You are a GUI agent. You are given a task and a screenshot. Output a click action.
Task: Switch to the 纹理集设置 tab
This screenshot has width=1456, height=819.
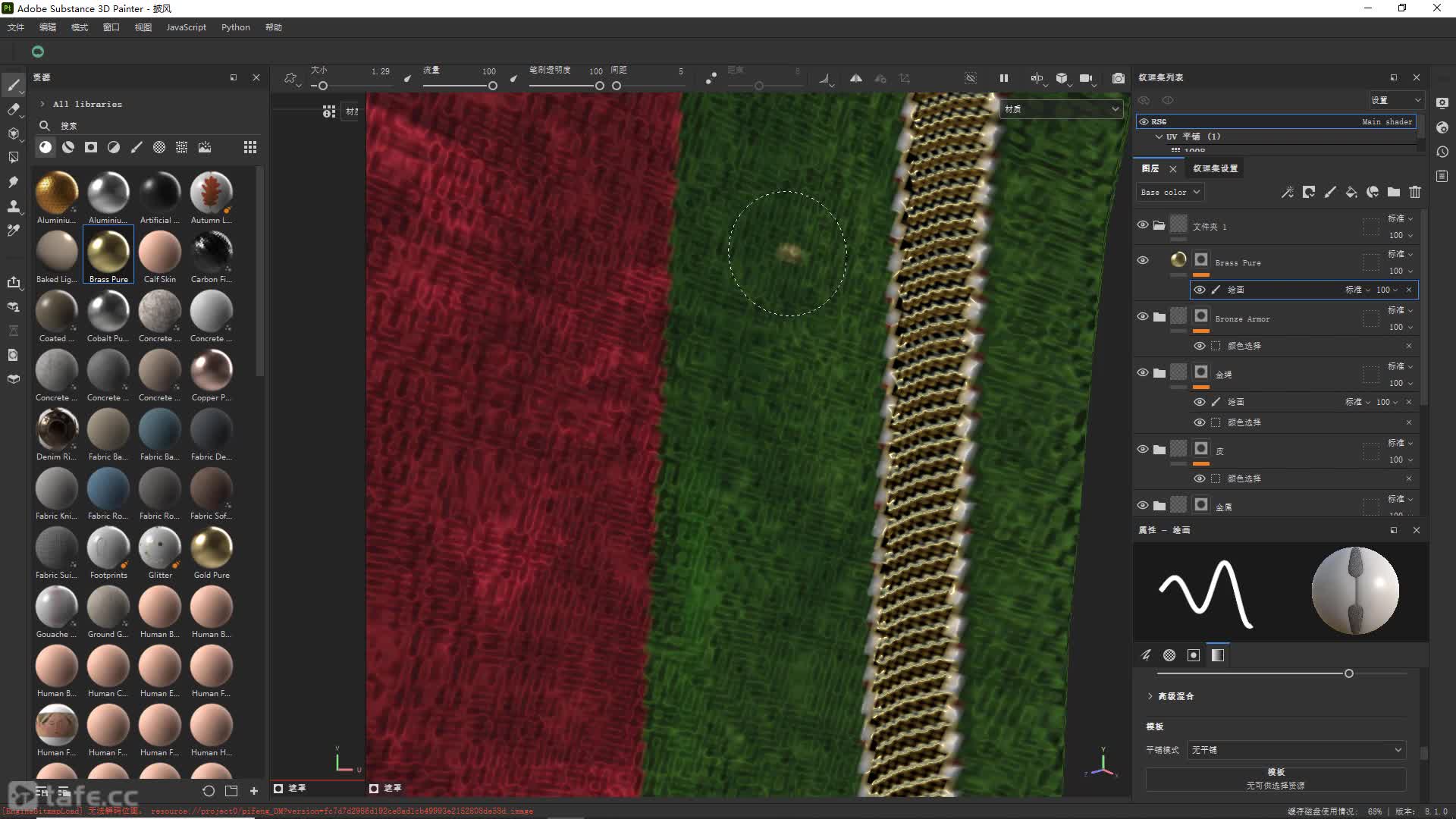coord(1215,168)
